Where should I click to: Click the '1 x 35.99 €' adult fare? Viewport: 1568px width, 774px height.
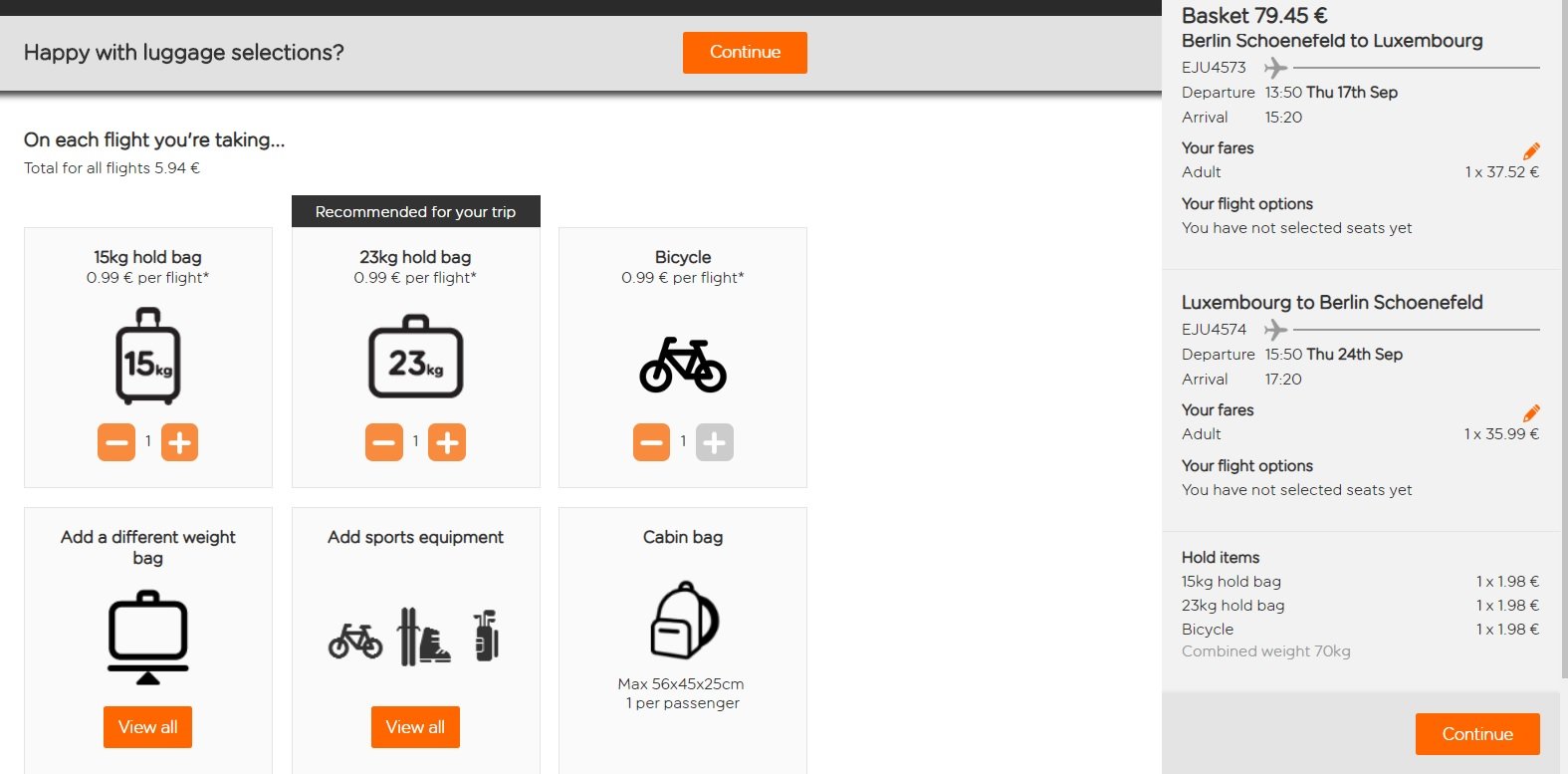coord(1502,434)
